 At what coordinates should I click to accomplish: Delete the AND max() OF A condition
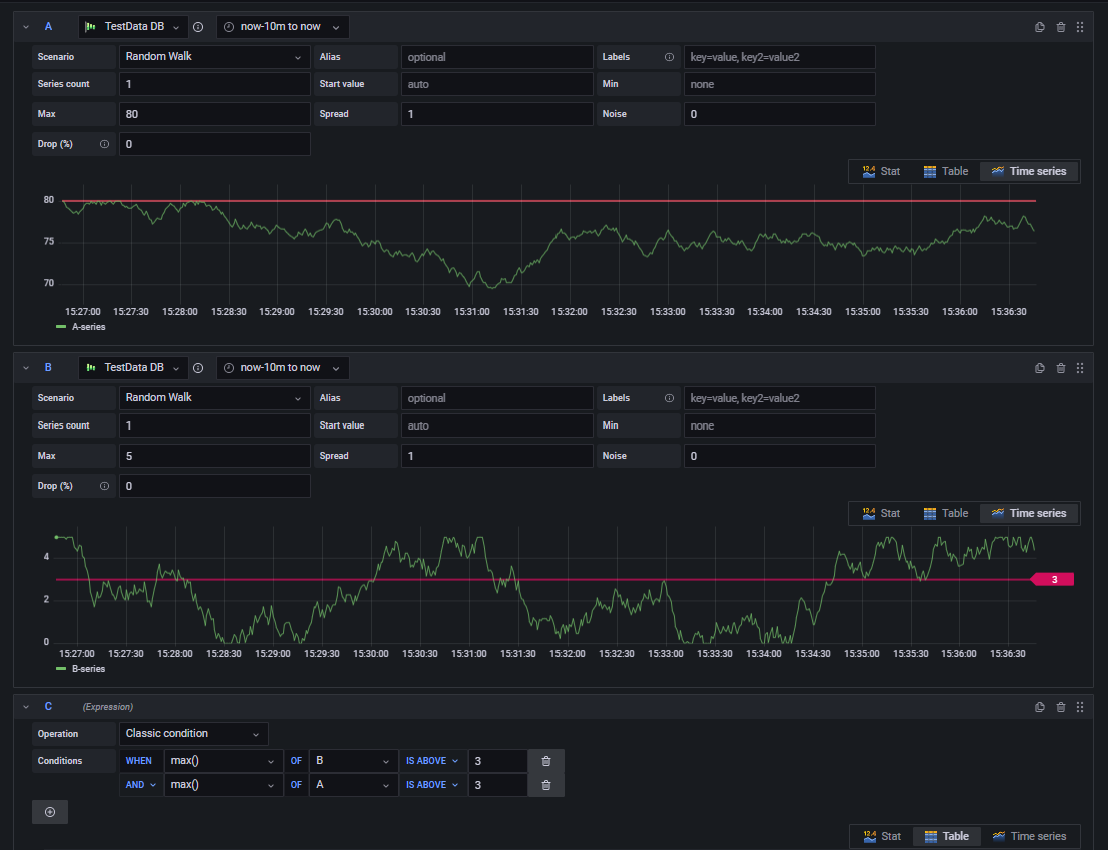coord(546,785)
